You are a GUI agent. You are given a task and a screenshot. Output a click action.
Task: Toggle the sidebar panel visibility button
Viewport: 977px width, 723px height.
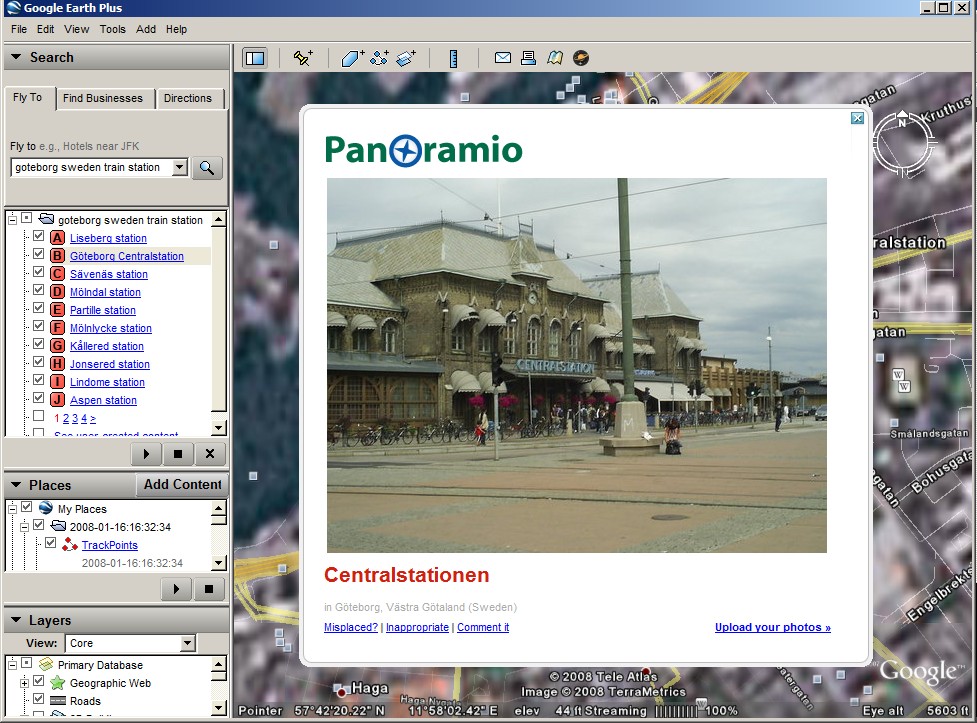(x=255, y=58)
